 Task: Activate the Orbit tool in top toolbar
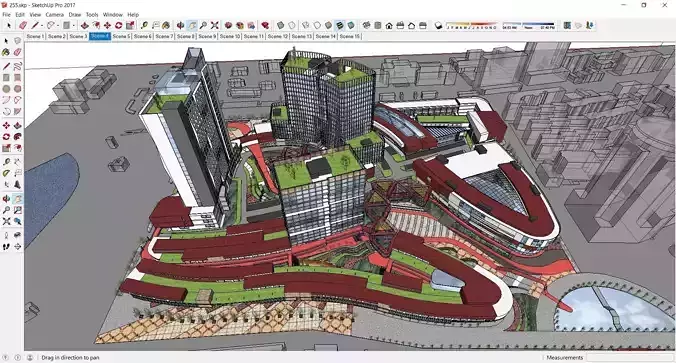pyautogui.click(x=180, y=25)
